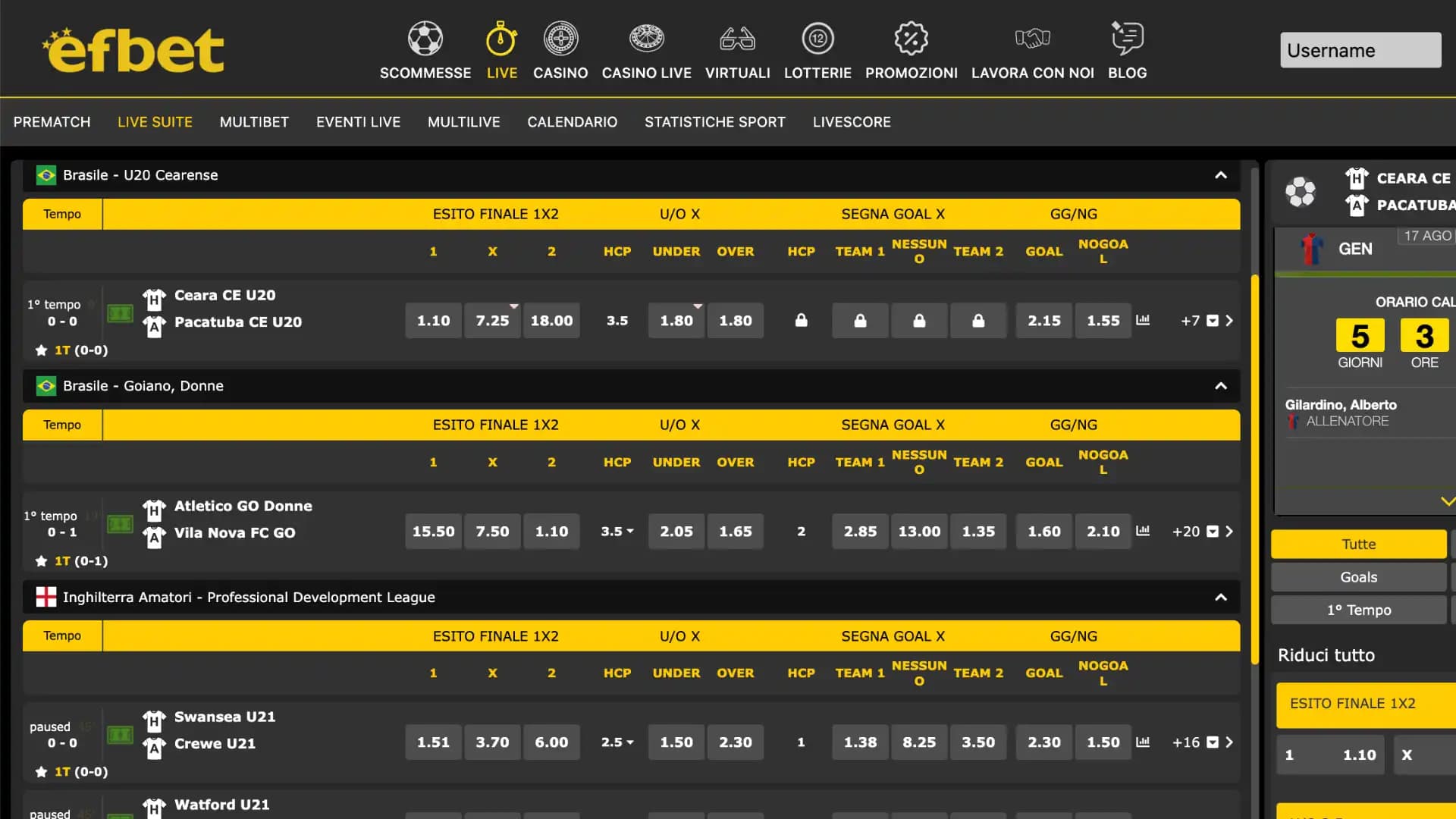Select the Goals filter button

(x=1358, y=577)
